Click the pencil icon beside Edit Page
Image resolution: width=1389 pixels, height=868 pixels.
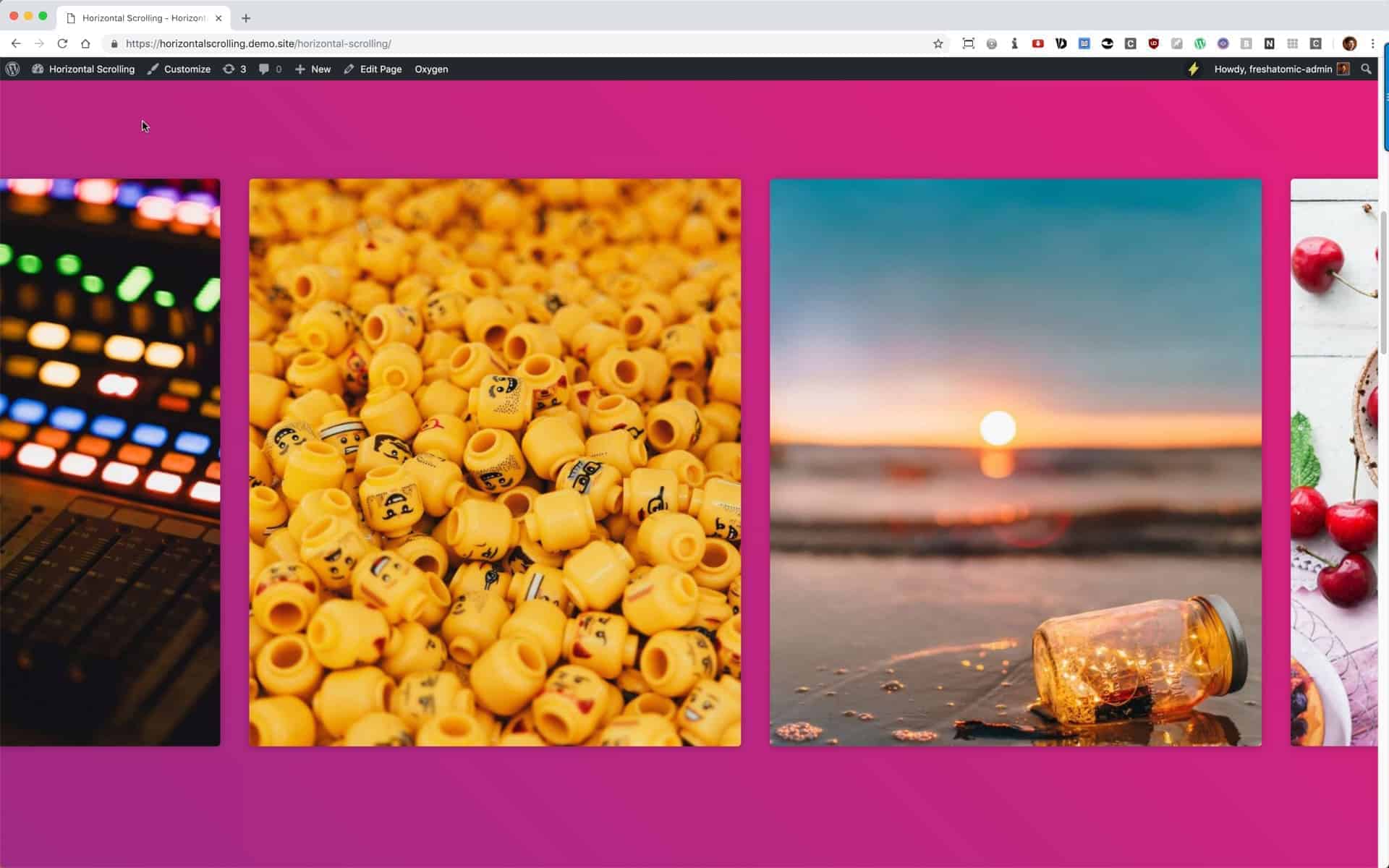349,69
